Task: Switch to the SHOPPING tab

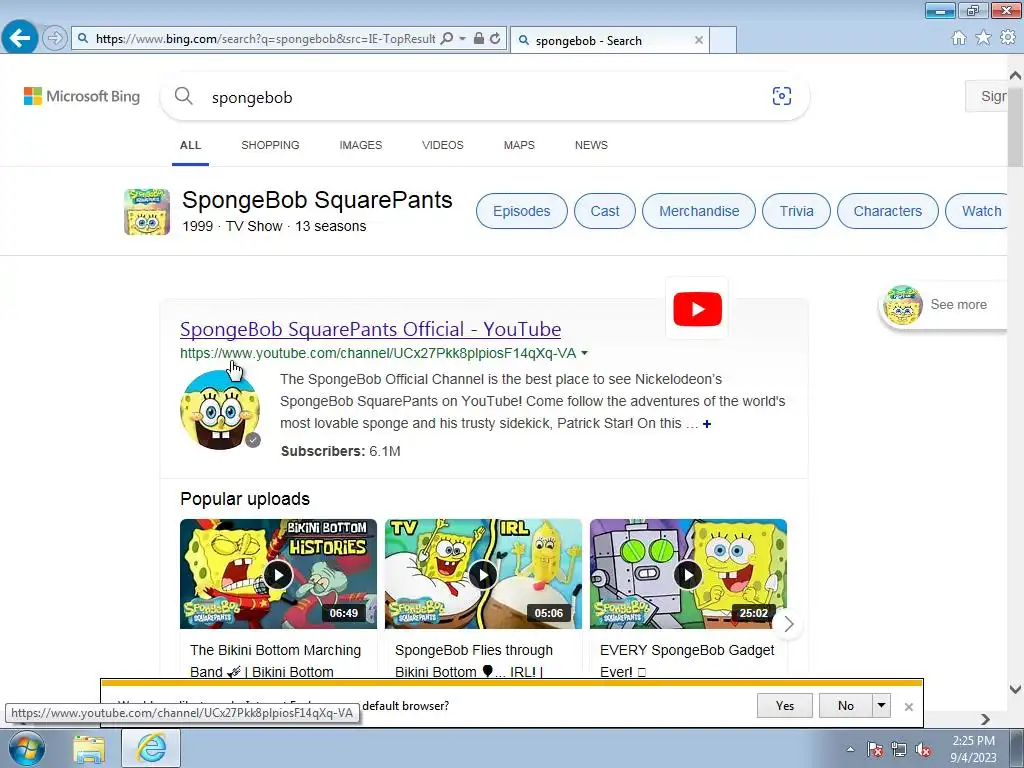Action: (270, 145)
